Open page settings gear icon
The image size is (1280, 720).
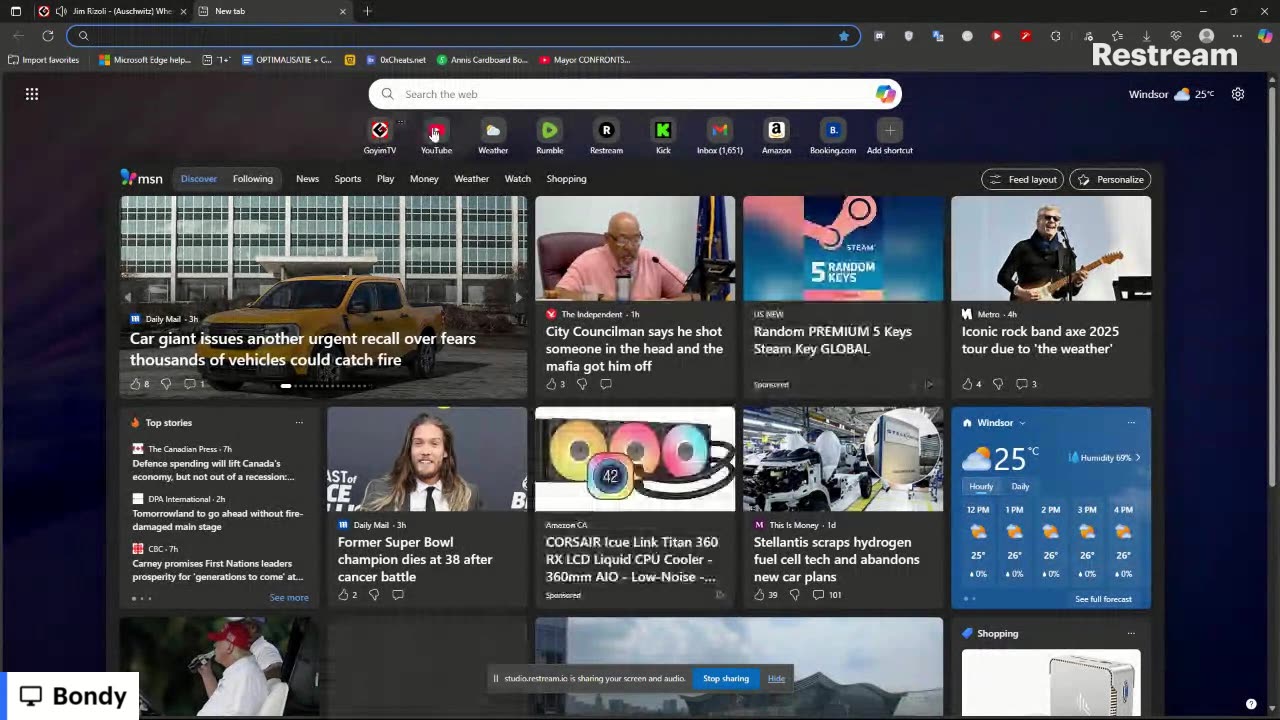point(1238,94)
